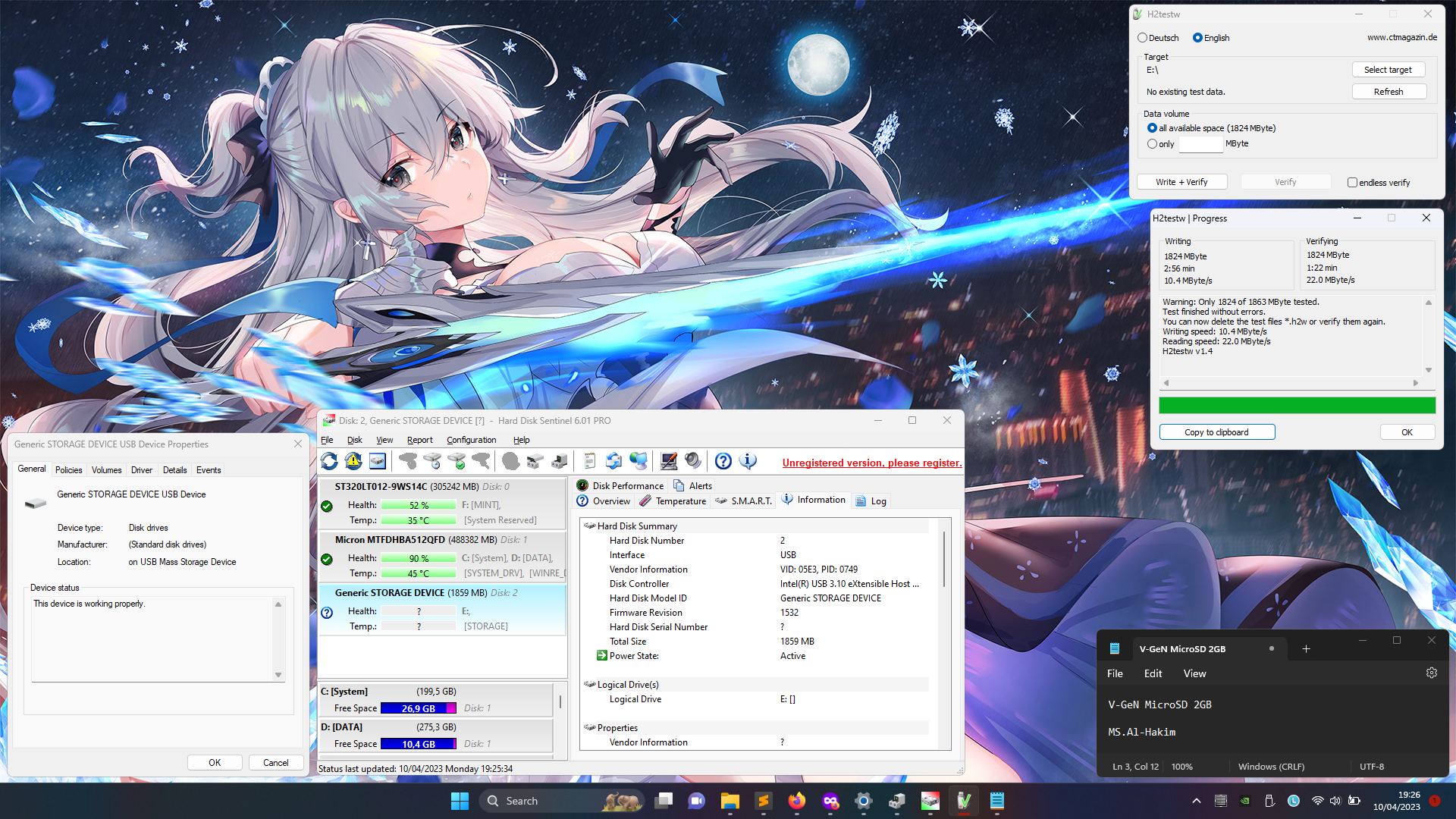Image resolution: width=1456 pixels, height=819 pixels.
Task: Click the question mark status icon of Generic STORAGE DEVICE
Action: point(327,613)
